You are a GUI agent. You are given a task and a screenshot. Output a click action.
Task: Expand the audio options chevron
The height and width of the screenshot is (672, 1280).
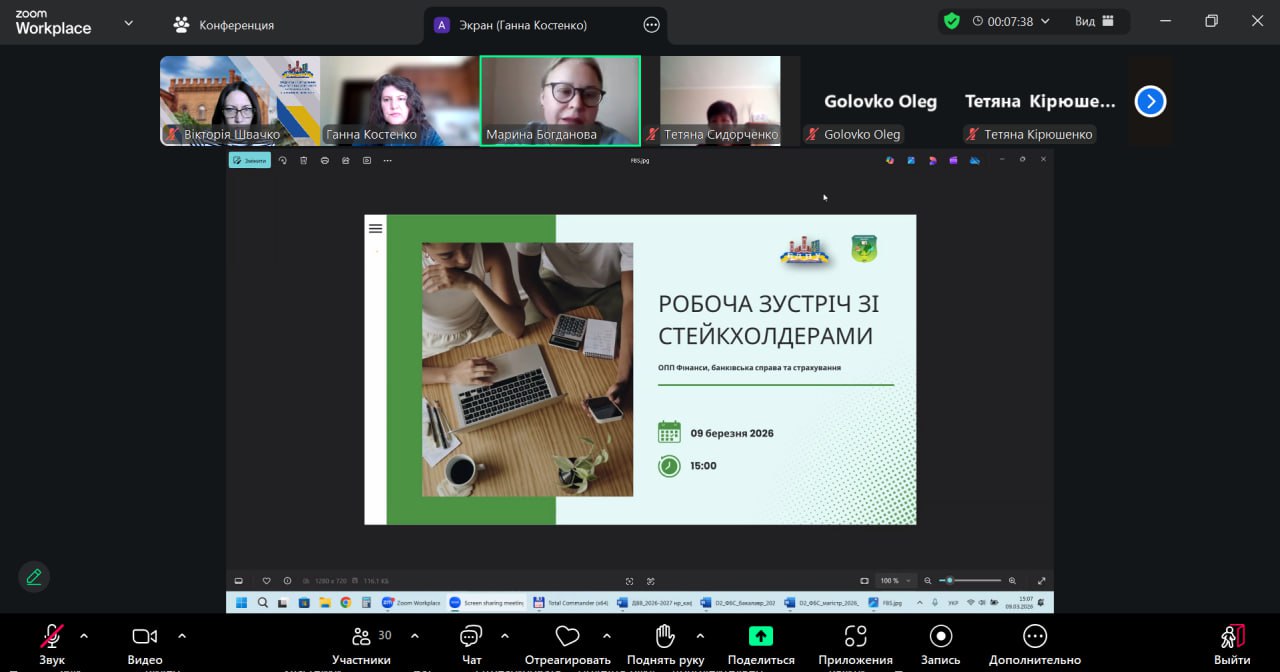pyautogui.click(x=84, y=636)
